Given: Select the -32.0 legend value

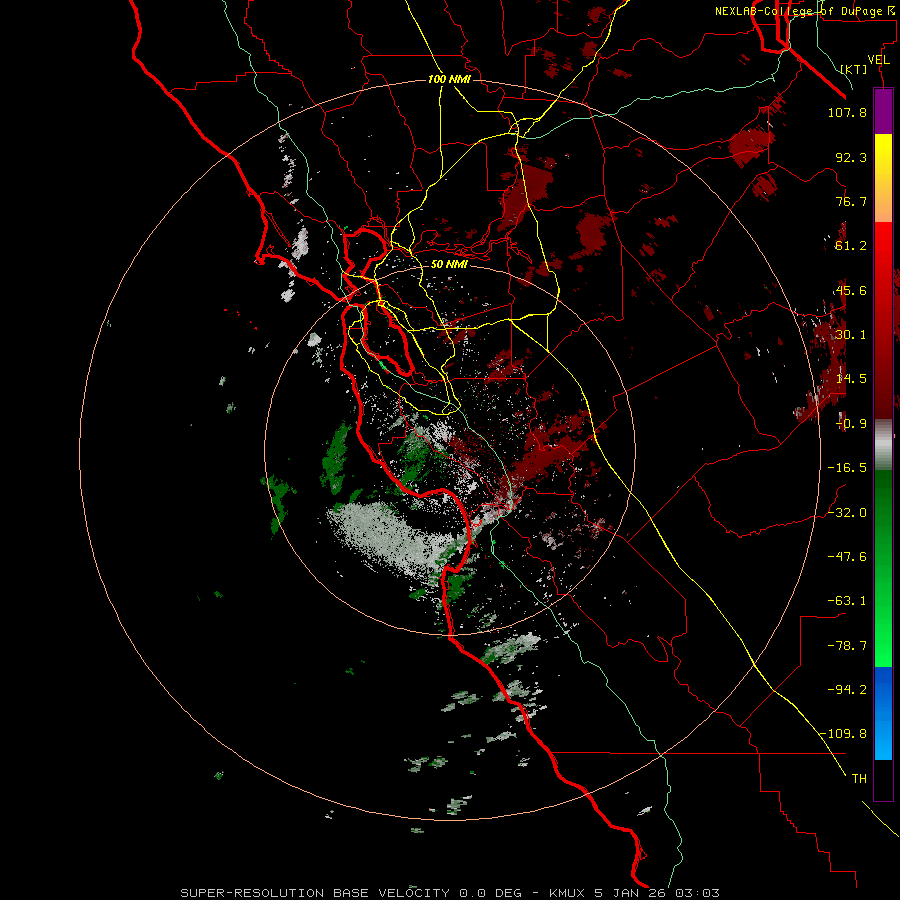Looking at the screenshot, I should pyautogui.click(x=847, y=513).
